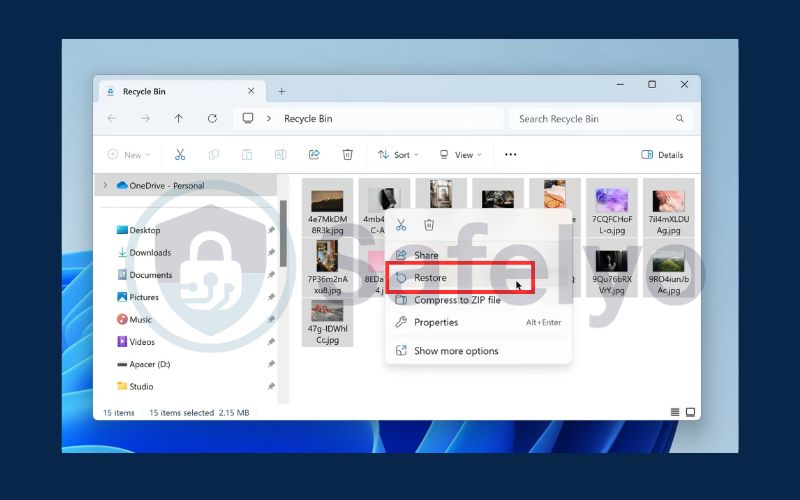This screenshot has height=500, width=800.
Task: Switch to large thumbnails view icon
Action: point(690,412)
